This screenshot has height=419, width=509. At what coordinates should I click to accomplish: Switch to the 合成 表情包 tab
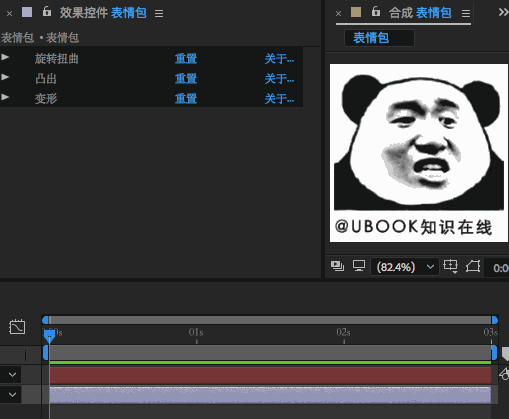[420, 13]
